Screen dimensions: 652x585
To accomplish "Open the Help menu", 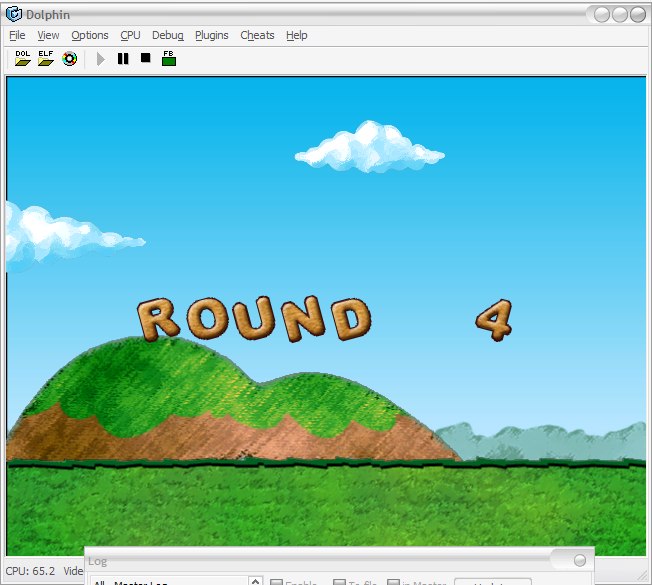I will pos(296,35).
